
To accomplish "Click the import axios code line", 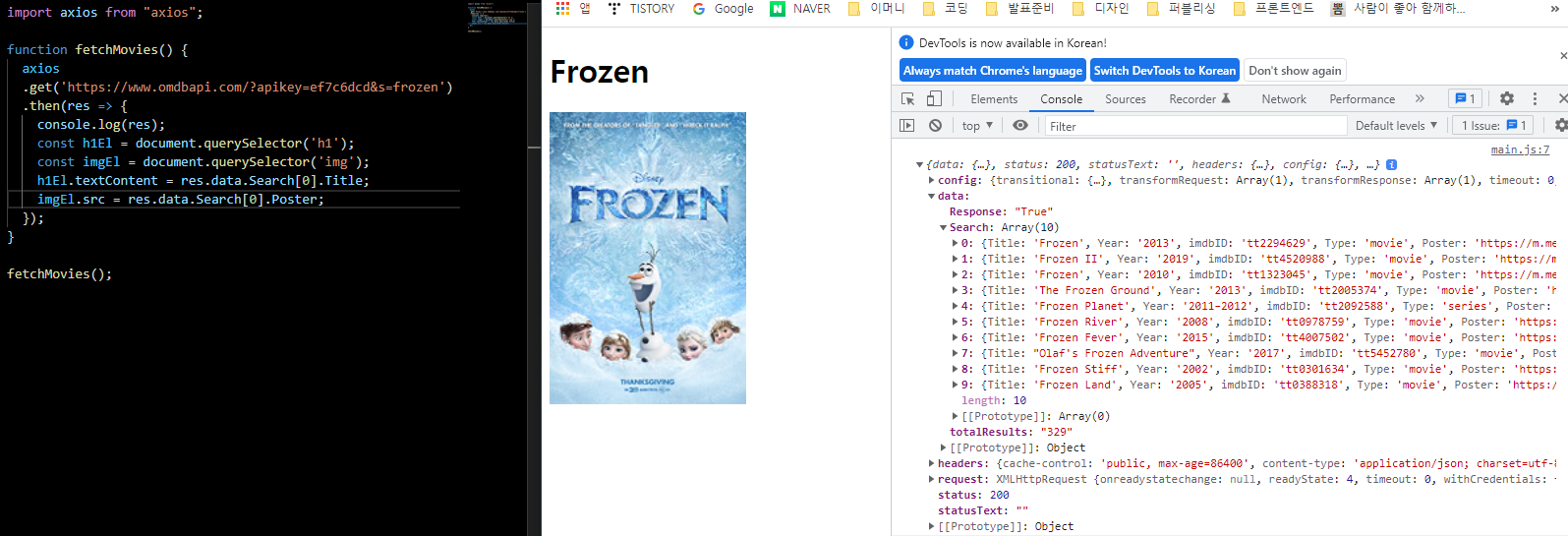I will (105, 13).
